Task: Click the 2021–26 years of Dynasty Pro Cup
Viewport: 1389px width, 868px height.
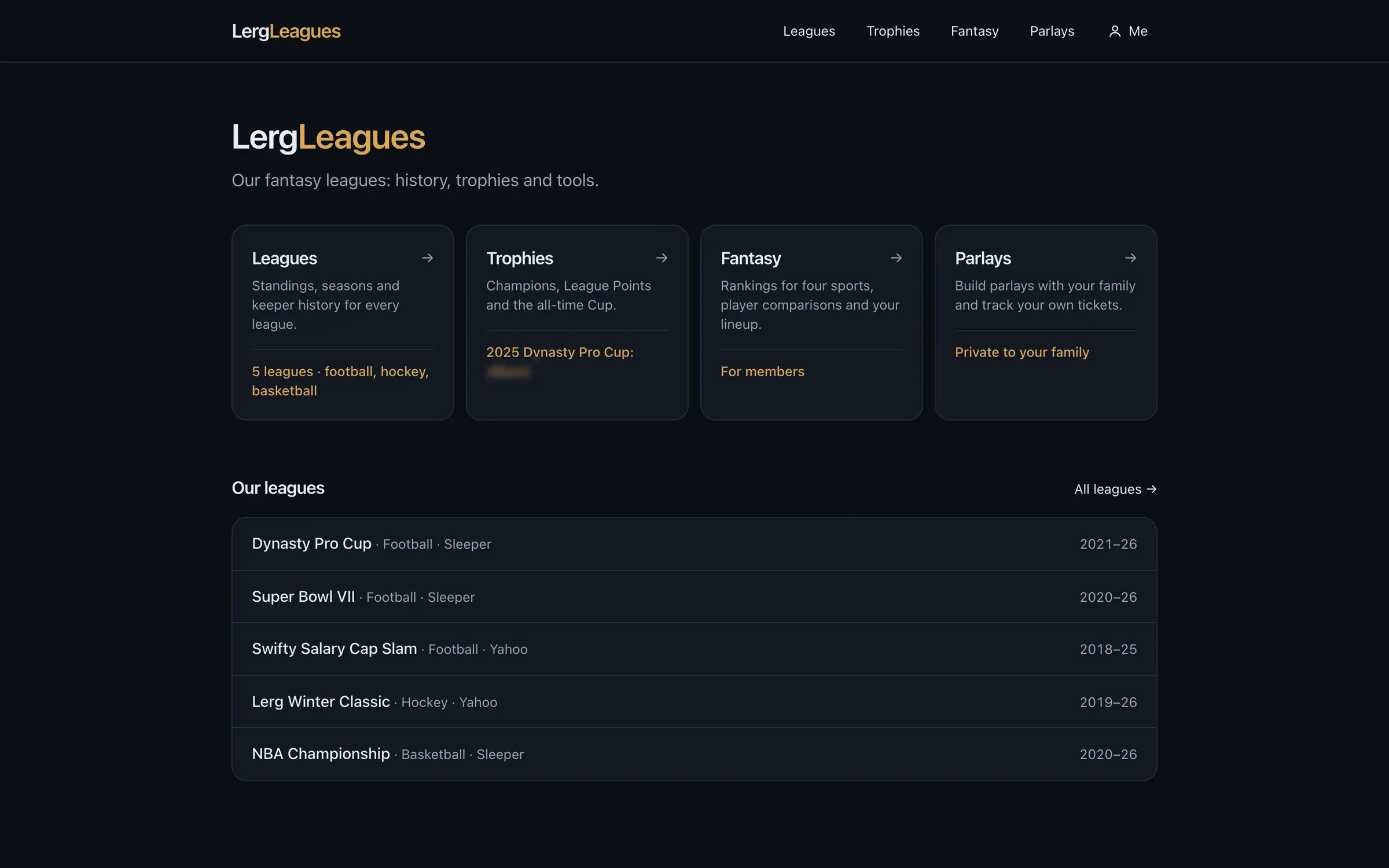Action: point(1108,544)
